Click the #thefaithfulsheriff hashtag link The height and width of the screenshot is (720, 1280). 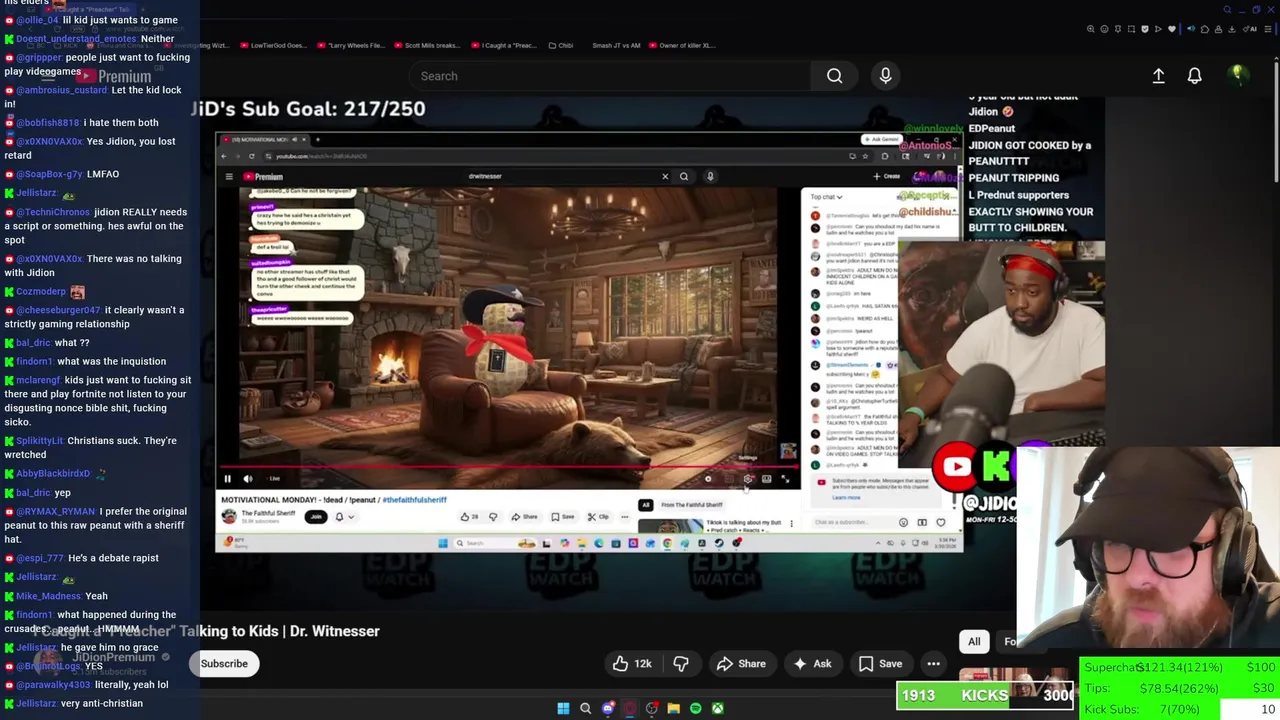pos(414,500)
